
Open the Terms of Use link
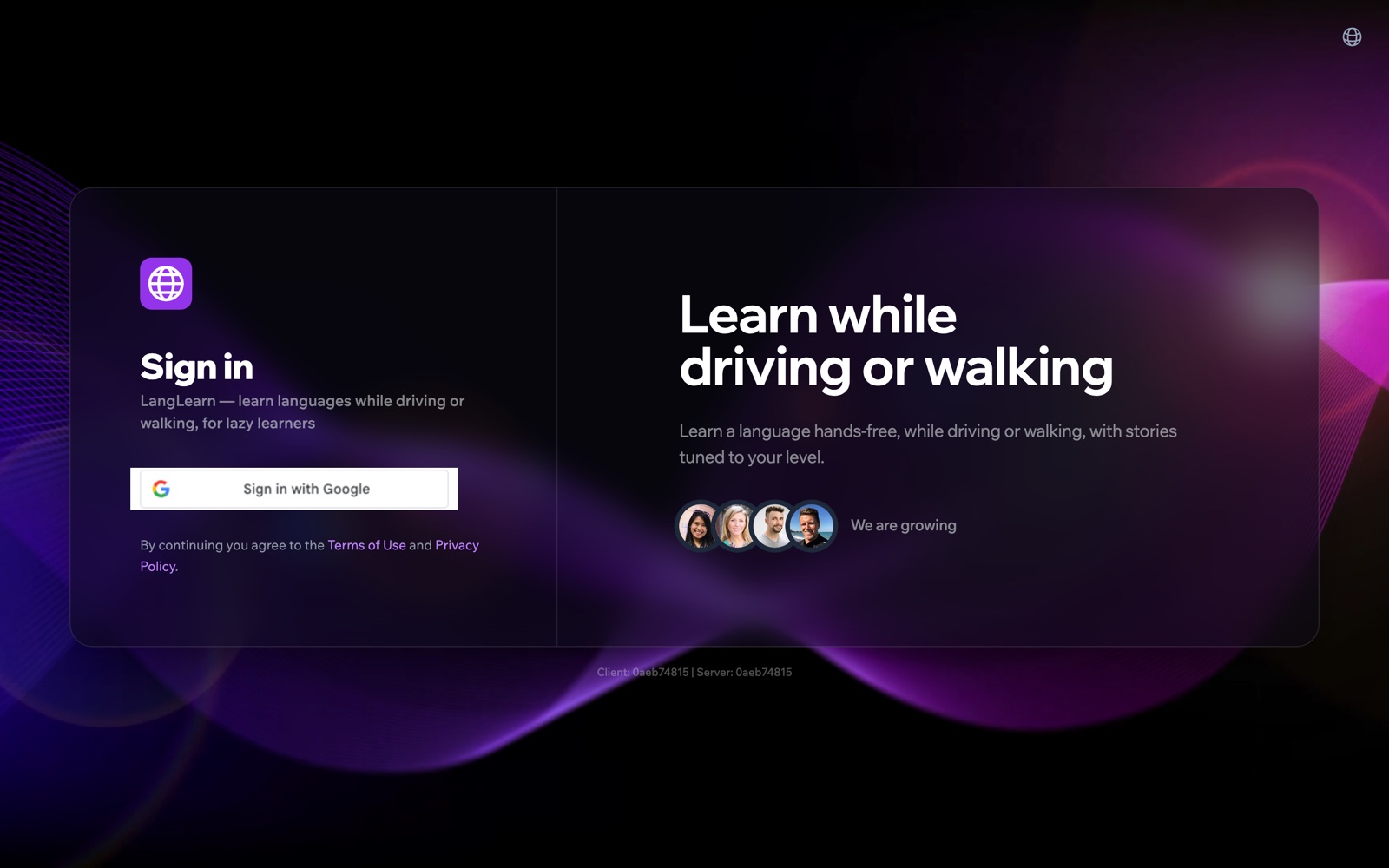[366, 545]
